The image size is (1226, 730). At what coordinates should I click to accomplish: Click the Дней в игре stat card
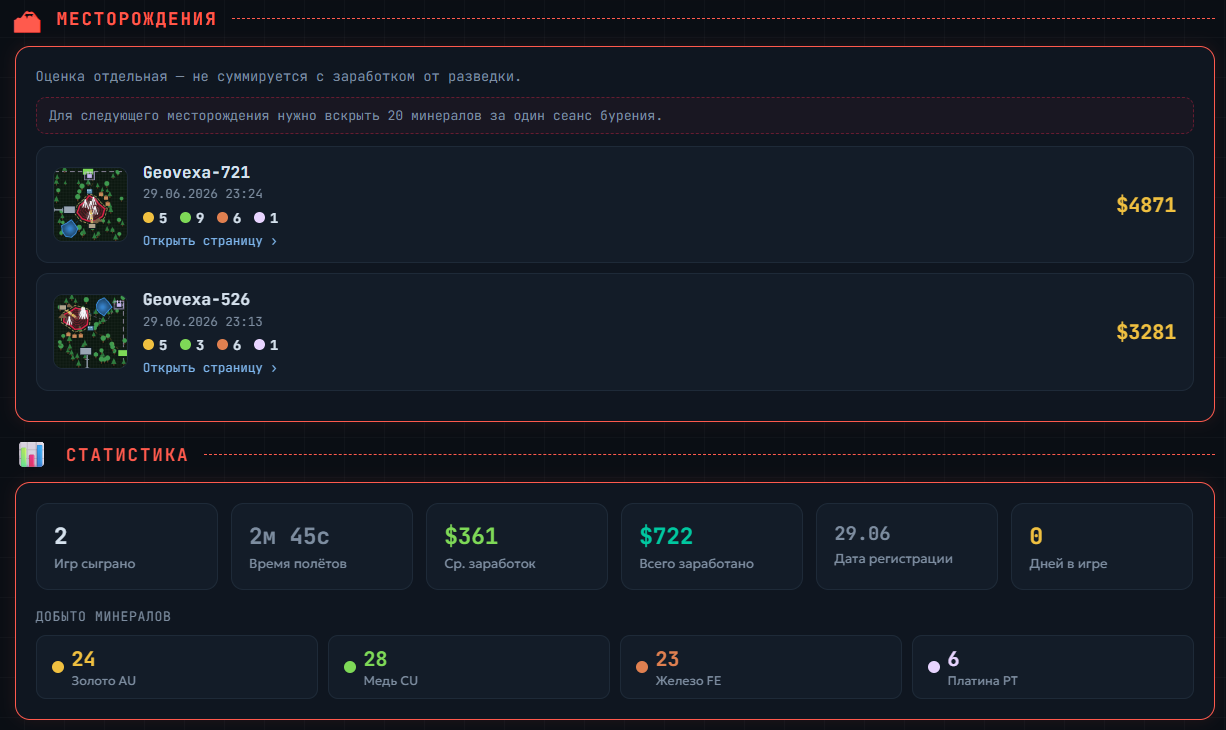point(1102,546)
